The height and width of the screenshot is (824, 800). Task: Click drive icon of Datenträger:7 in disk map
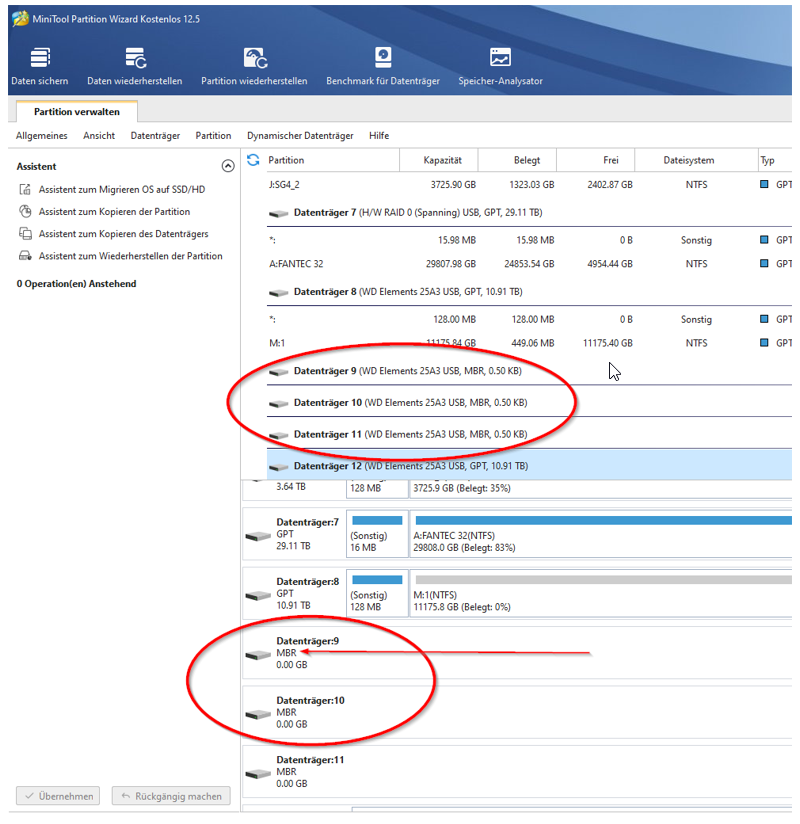pyautogui.click(x=258, y=536)
